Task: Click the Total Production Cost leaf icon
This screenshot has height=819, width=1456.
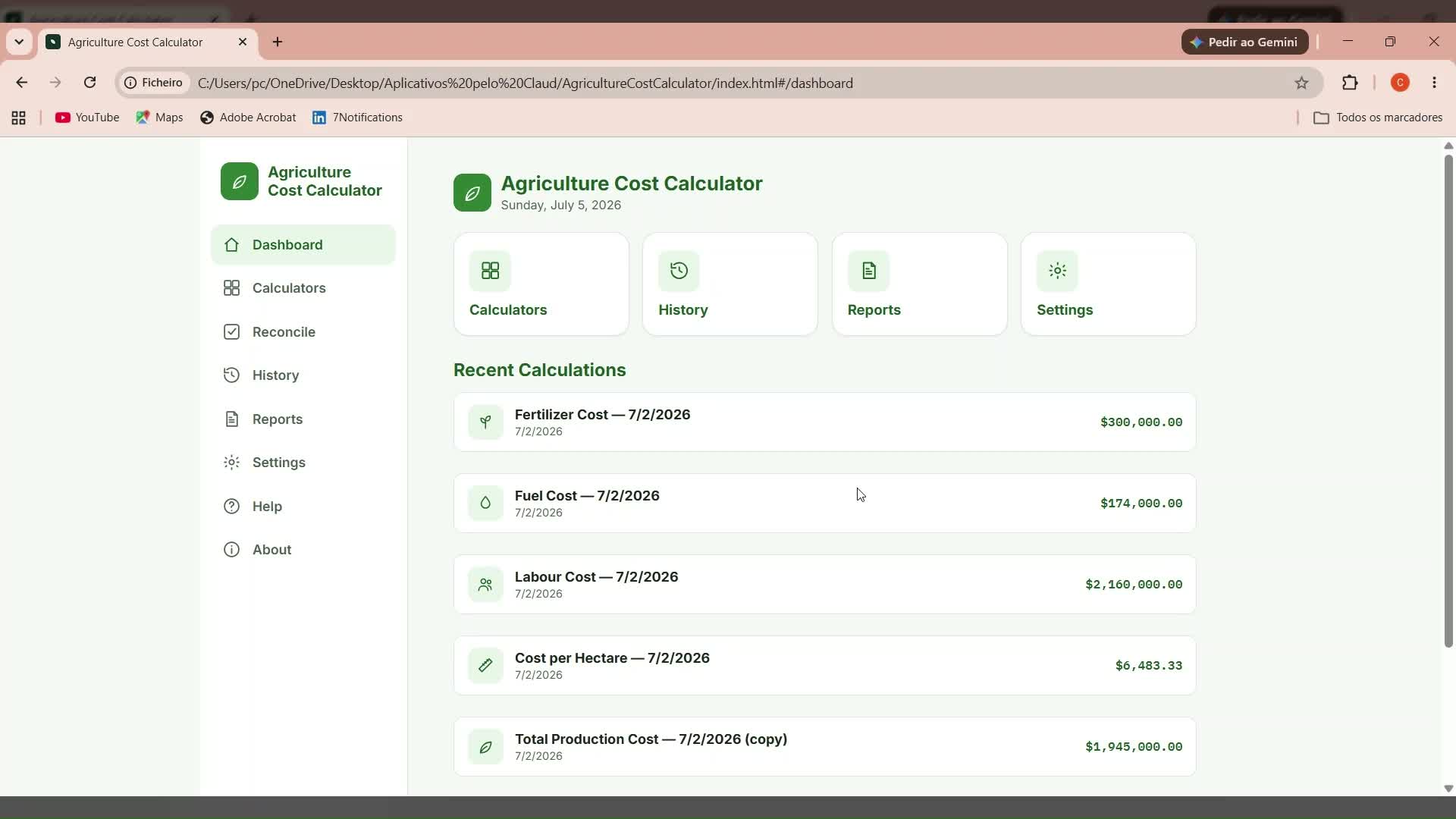Action: pyautogui.click(x=485, y=747)
